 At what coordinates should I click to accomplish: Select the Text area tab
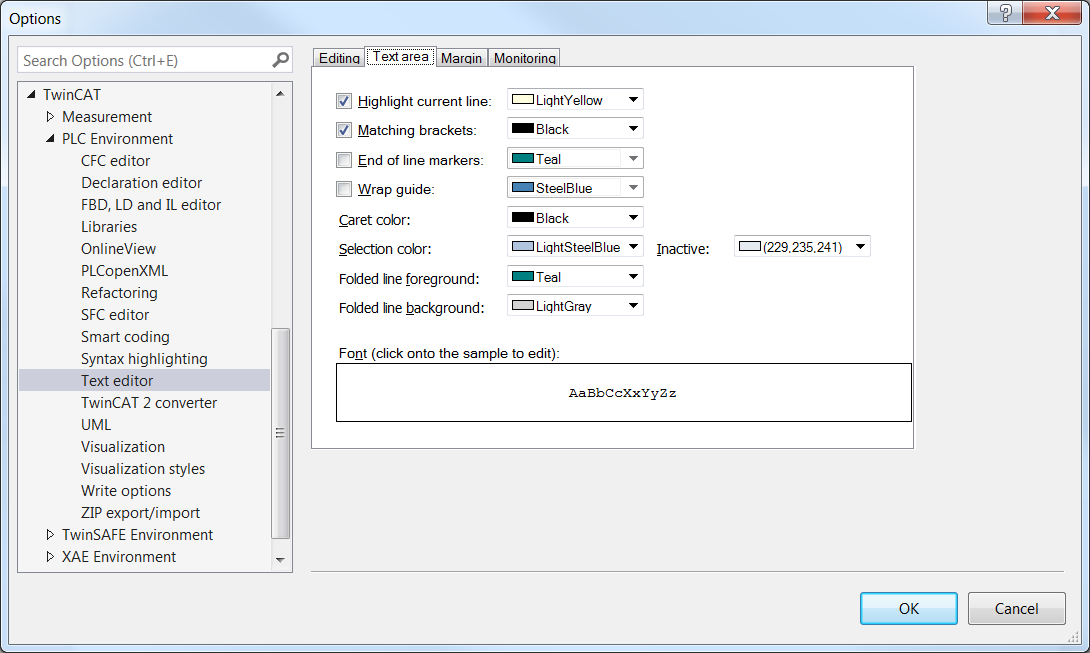click(400, 56)
